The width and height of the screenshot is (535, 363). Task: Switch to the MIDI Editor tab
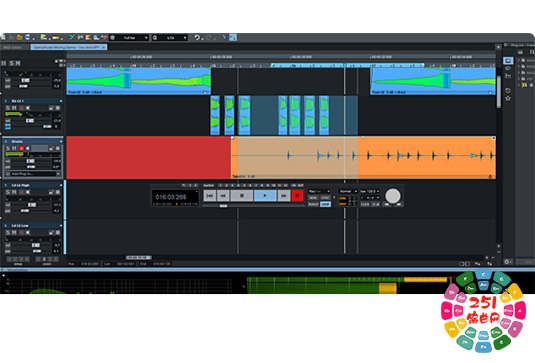[13, 47]
